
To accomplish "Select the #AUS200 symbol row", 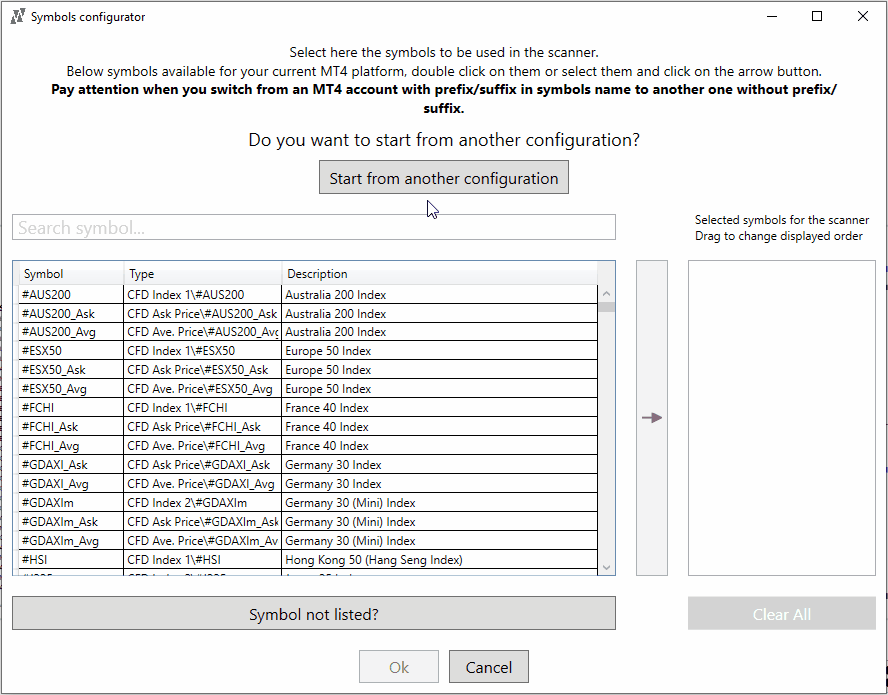I will coord(309,295).
